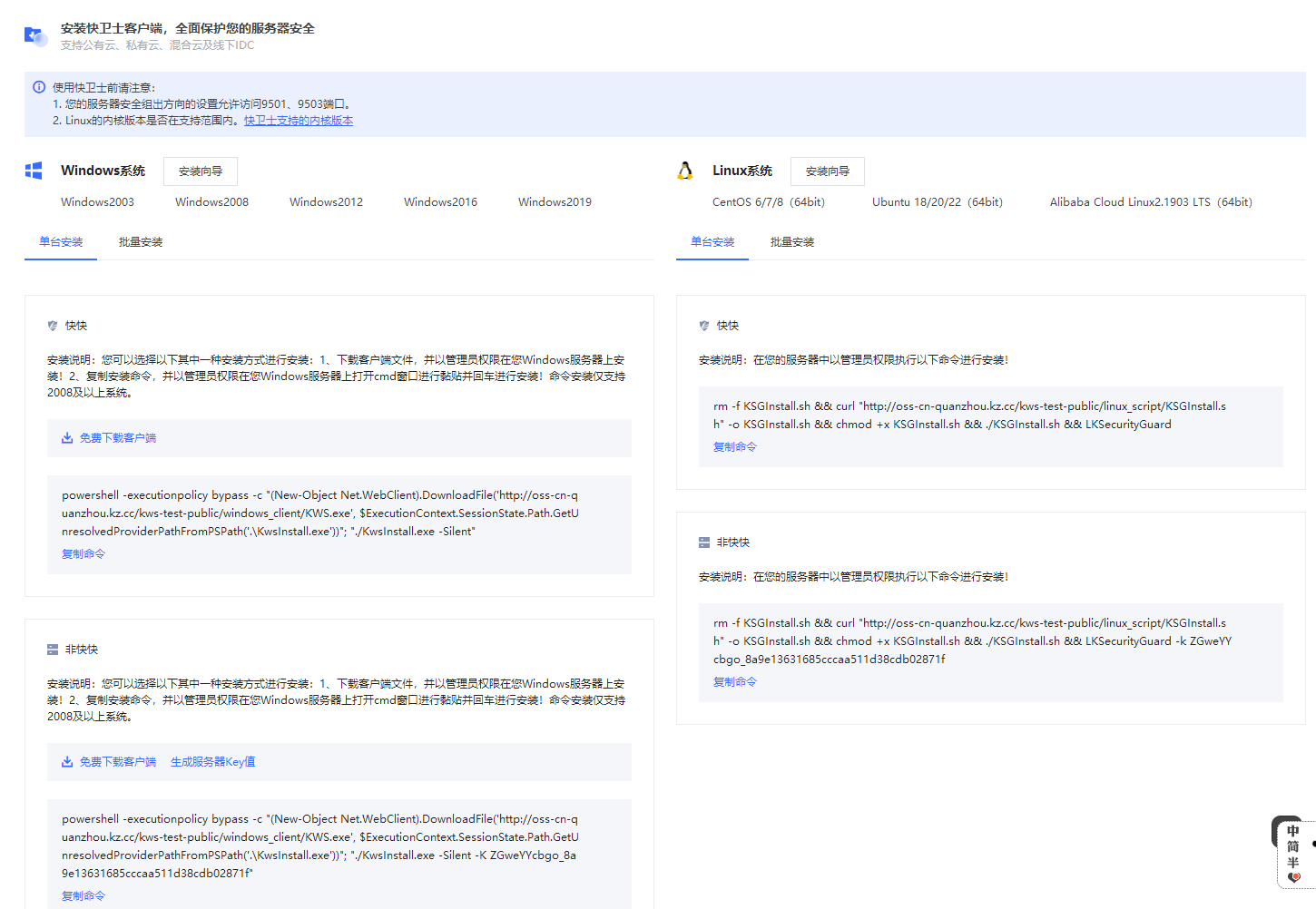Click the input method floating widget

tap(1292, 853)
